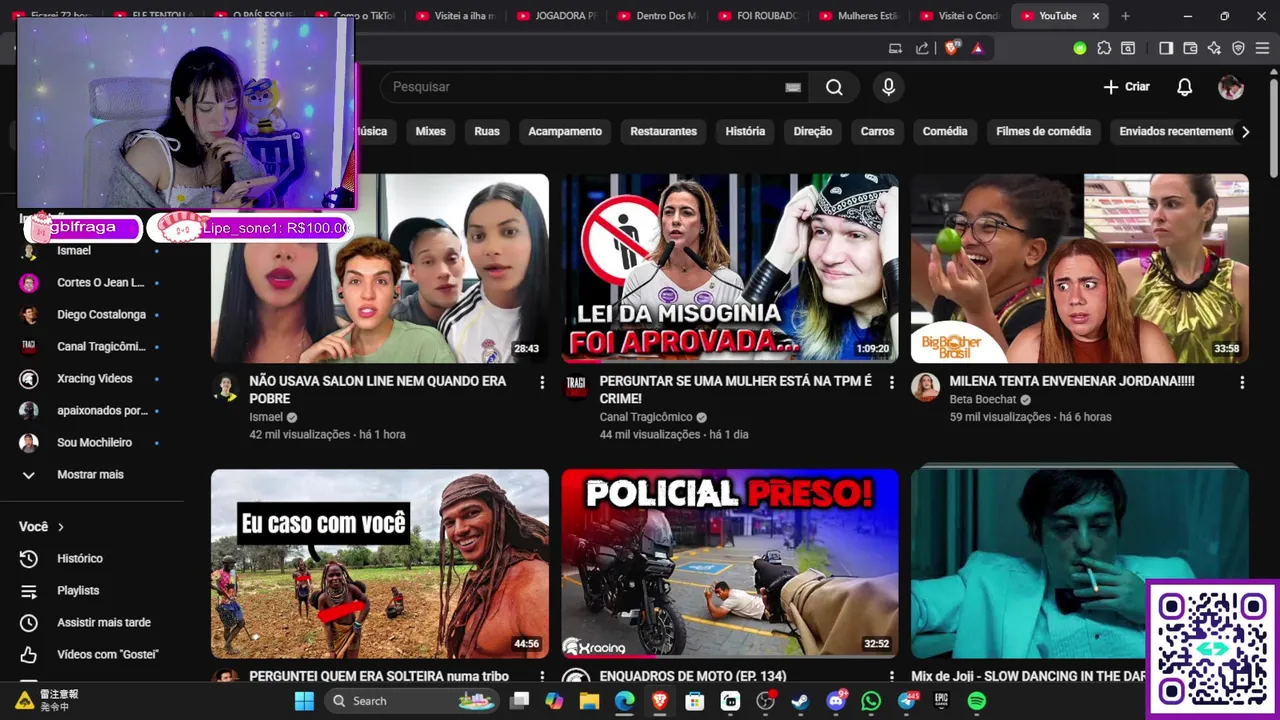
Task: Open the Sou Mochileiro subscription
Action: pos(90,443)
